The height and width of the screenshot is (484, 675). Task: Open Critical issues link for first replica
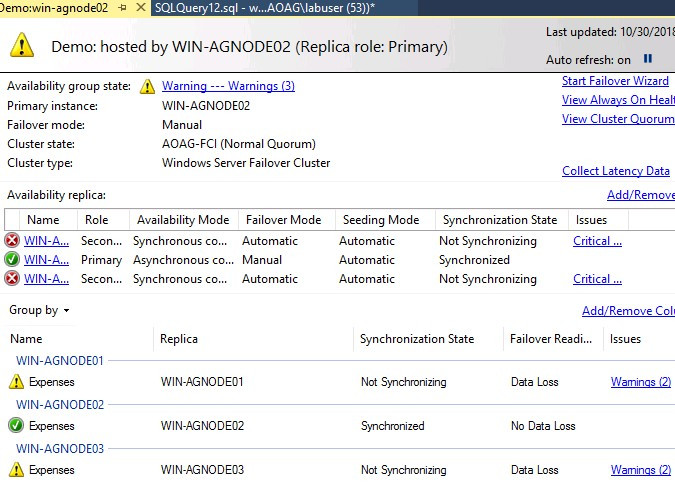pos(597,241)
